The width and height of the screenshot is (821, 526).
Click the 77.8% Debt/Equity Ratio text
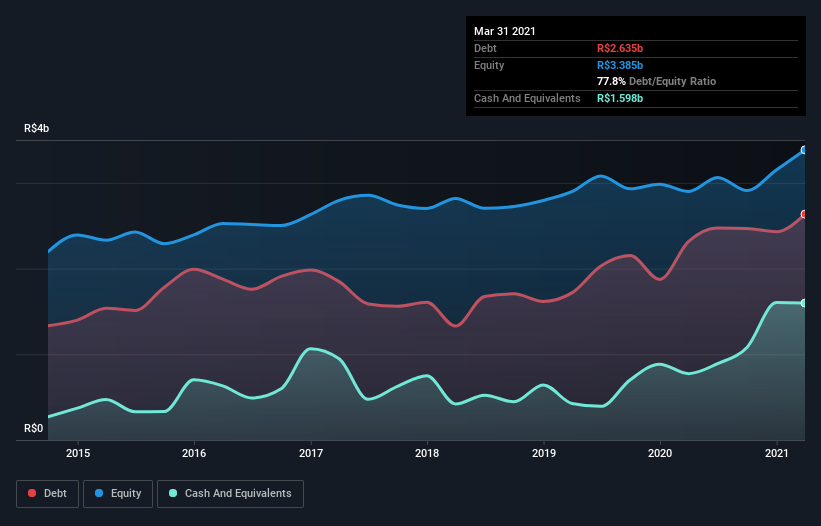coord(657,82)
